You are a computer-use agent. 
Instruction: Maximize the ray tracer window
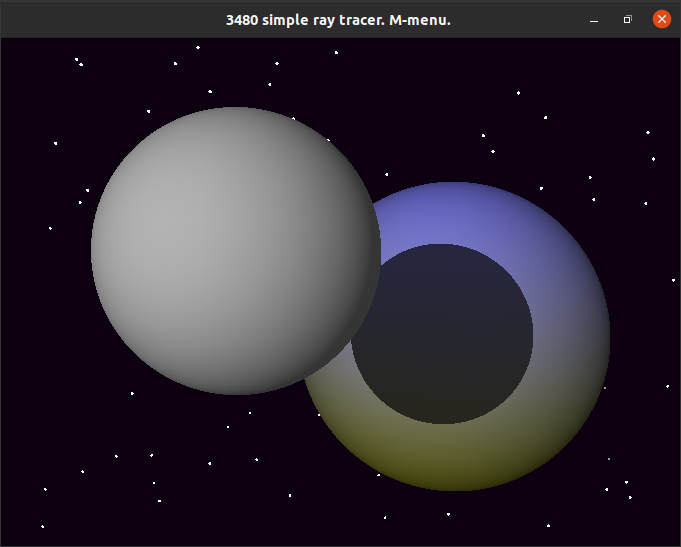click(x=627, y=19)
